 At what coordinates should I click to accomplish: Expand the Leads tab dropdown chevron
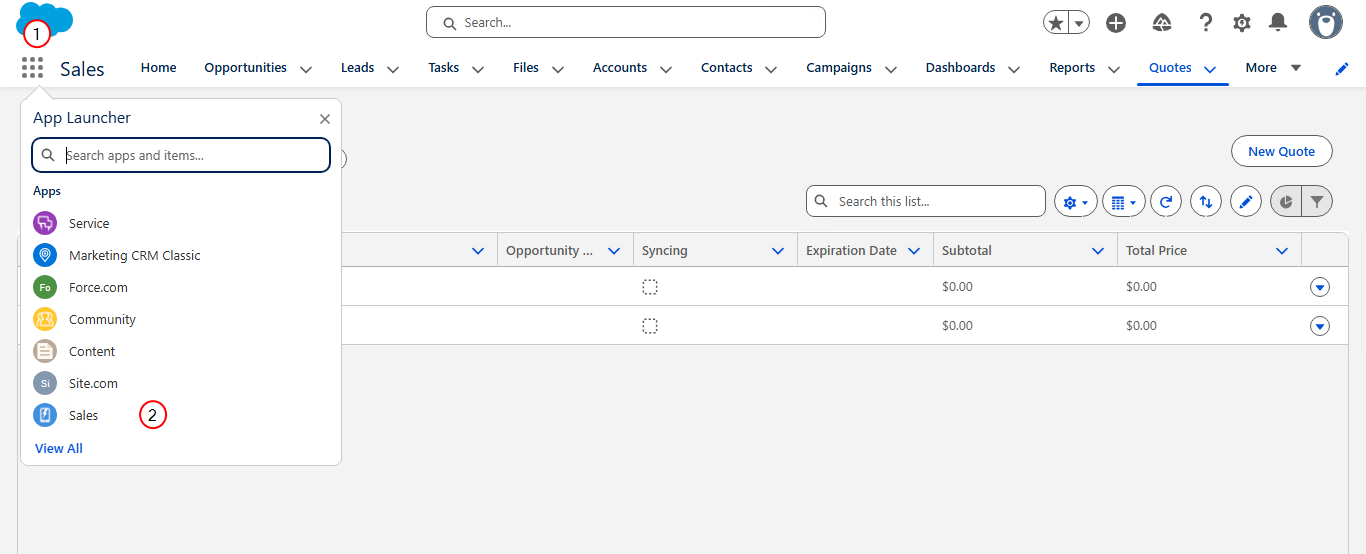tap(393, 69)
